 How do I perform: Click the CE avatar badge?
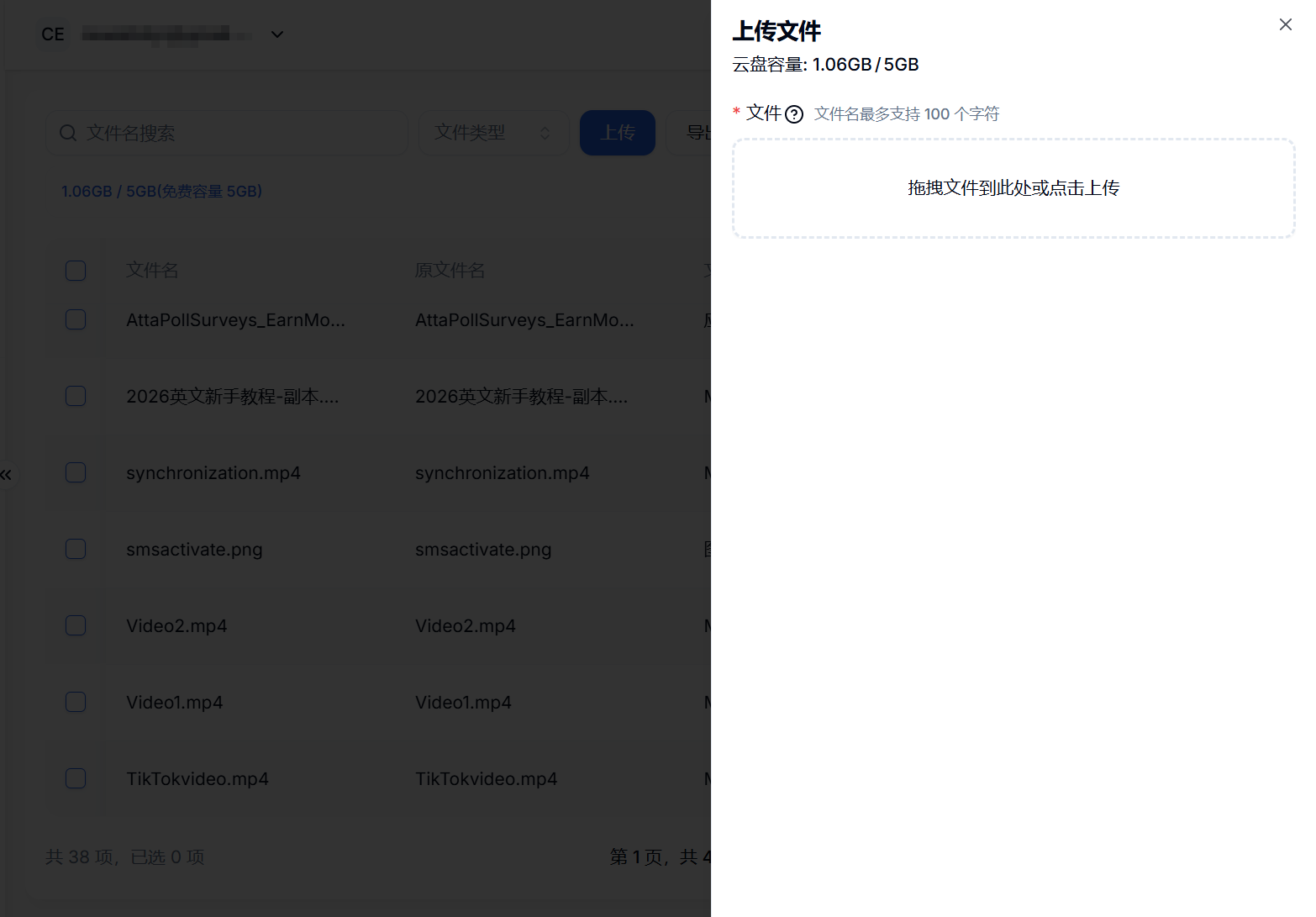coord(53,34)
